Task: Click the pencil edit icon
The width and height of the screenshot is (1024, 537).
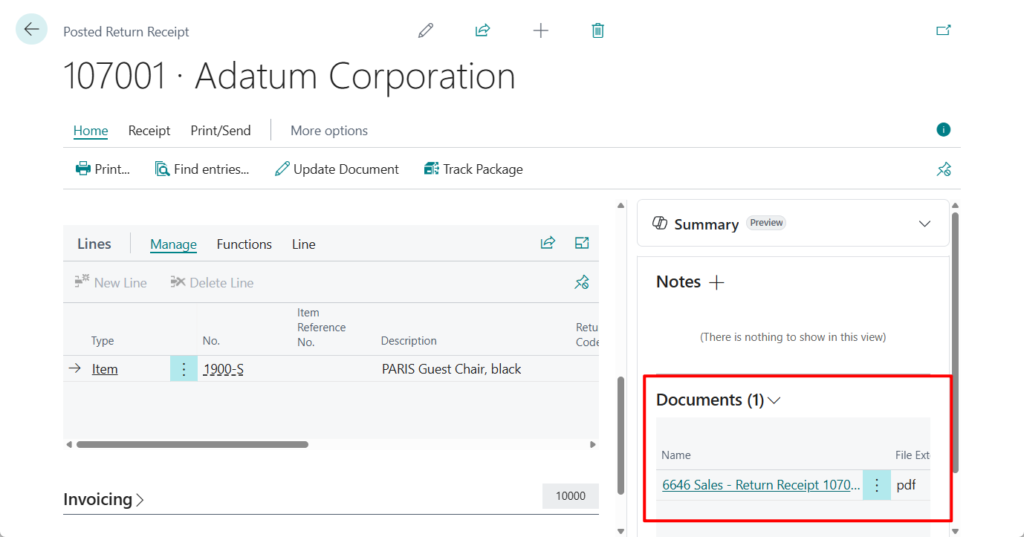Action: [x=426, y=30]
